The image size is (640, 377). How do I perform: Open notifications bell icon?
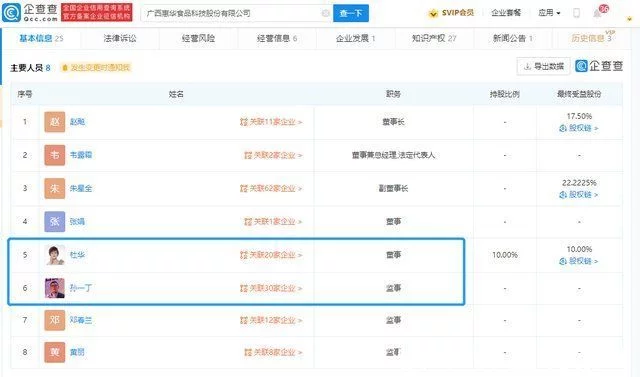598,13
